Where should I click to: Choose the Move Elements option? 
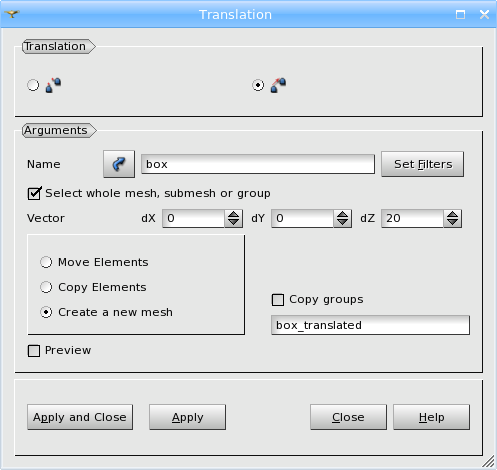pyautogui.click(x=46, y=262)
